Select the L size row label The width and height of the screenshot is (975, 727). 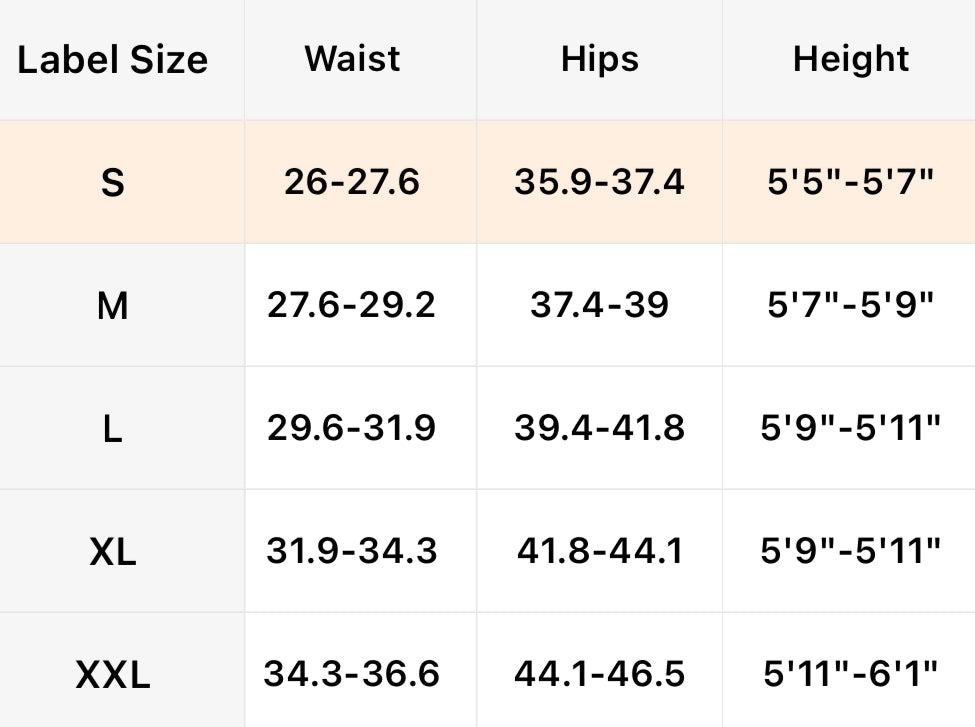(x=113, y=429)
